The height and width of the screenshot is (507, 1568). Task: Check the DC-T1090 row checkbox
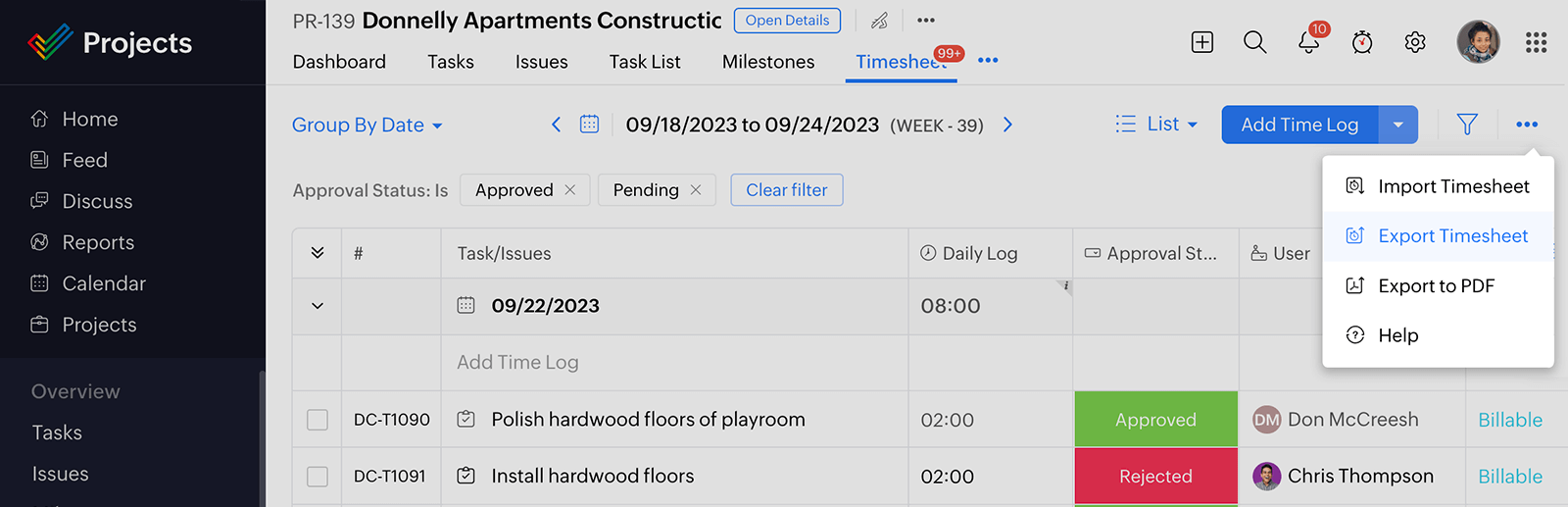(x=318, y=420)
